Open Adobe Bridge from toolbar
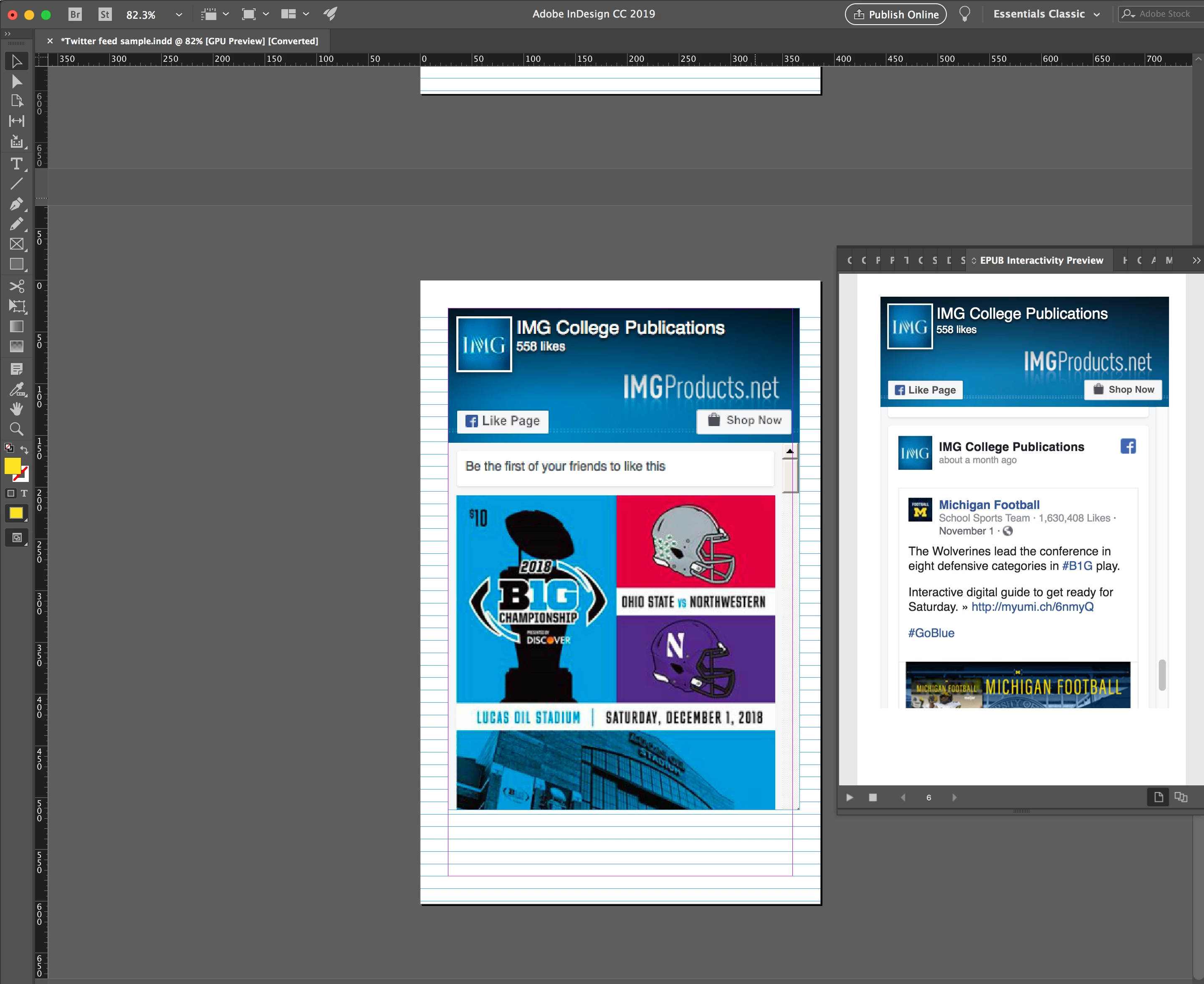 (x=75, y=14)
